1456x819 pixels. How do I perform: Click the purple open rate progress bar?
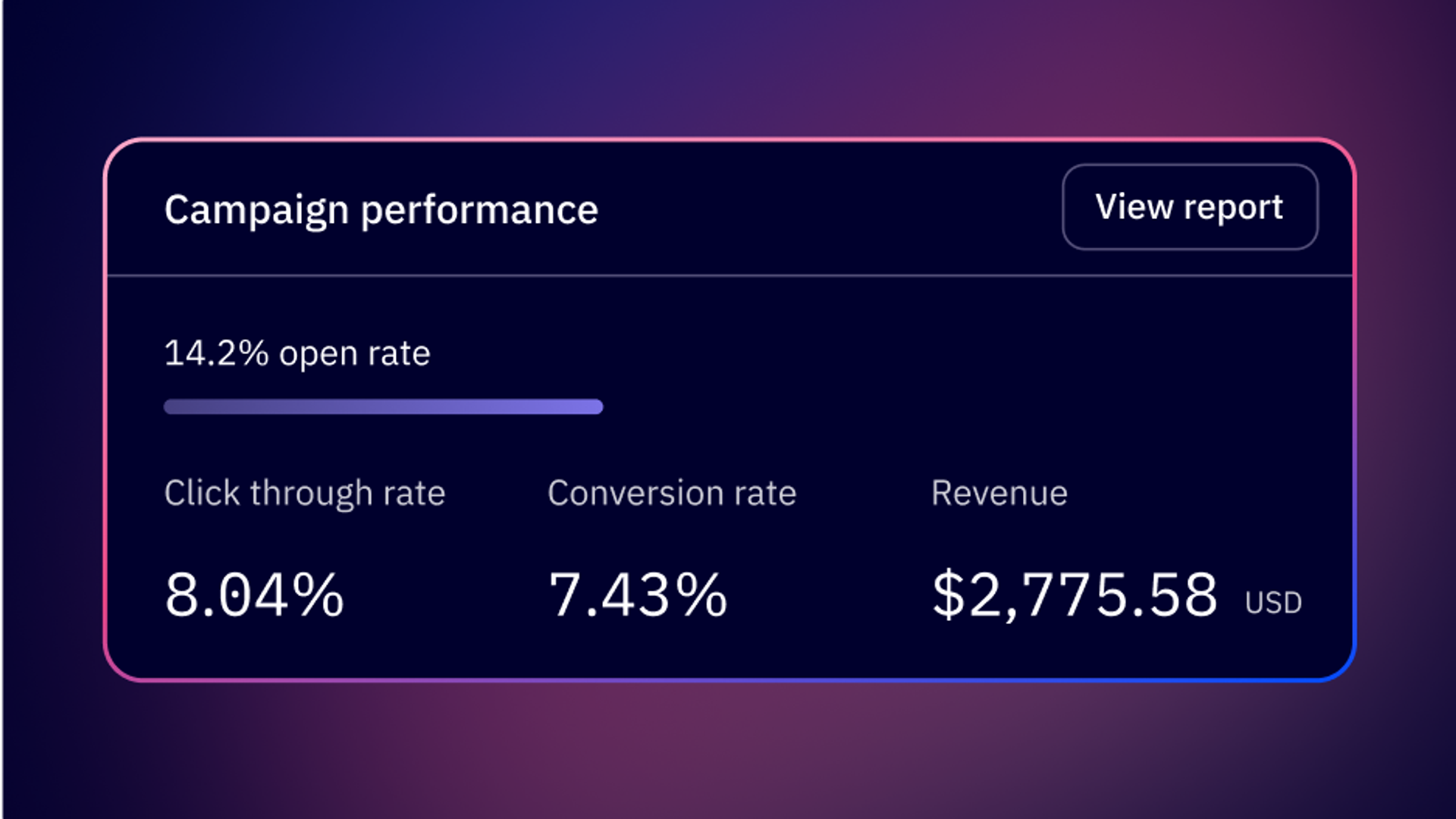(x=383, y=407)
